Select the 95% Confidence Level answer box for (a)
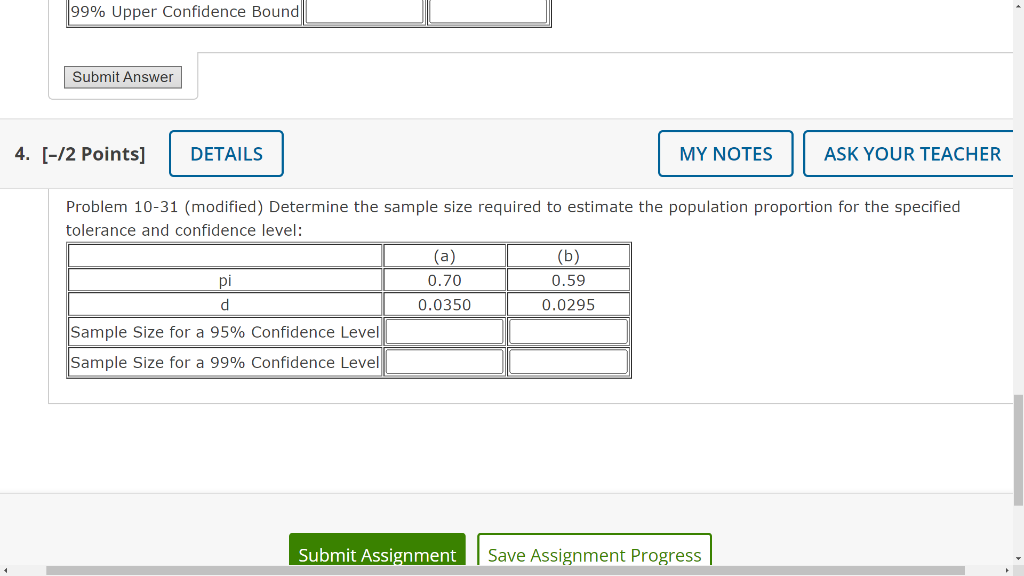Viewport: 1024px width, 576px height. 443,330
